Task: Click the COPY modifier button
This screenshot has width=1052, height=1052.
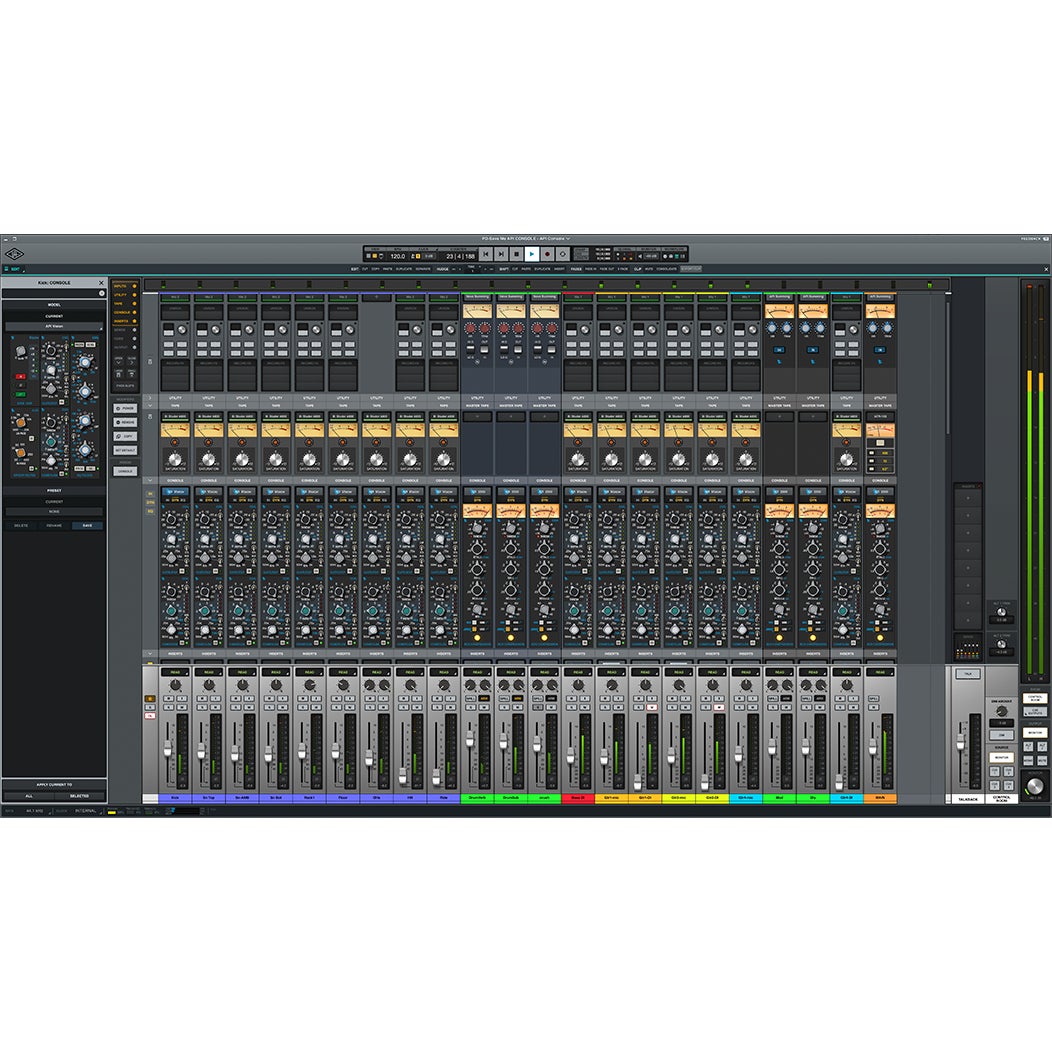Action: point(125,436)
